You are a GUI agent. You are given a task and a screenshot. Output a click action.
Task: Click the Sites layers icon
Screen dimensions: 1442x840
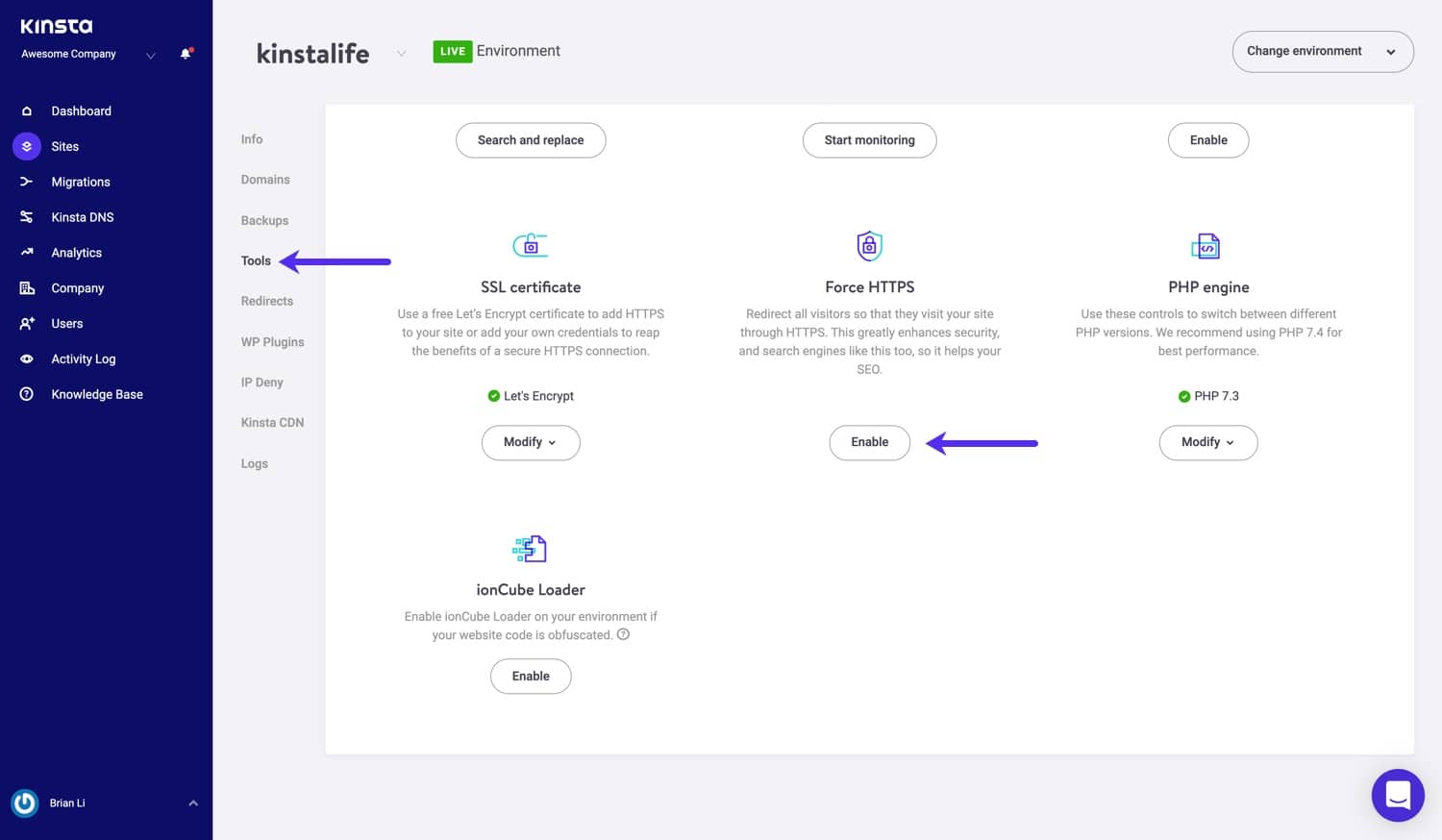click(27, 146)
